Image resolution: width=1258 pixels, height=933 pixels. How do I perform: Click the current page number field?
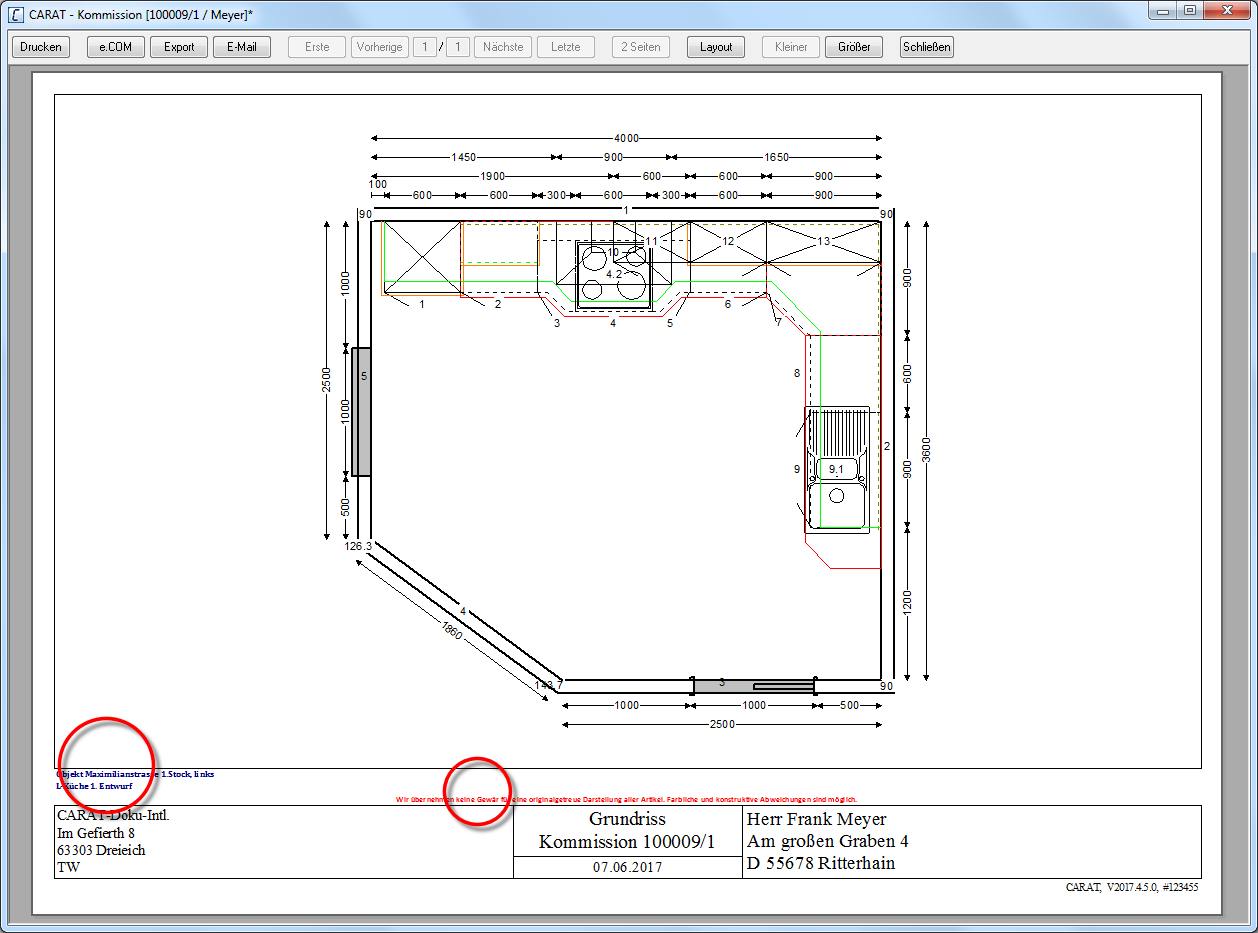pos(425,47)
